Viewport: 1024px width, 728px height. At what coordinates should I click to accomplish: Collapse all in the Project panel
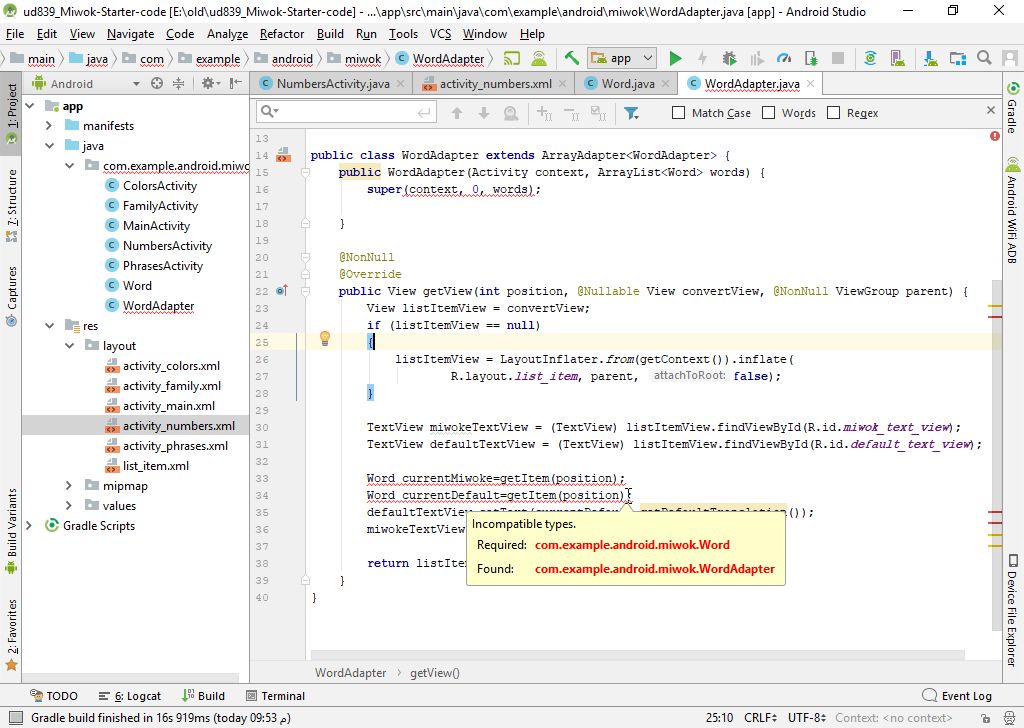[x=177, y=84]
